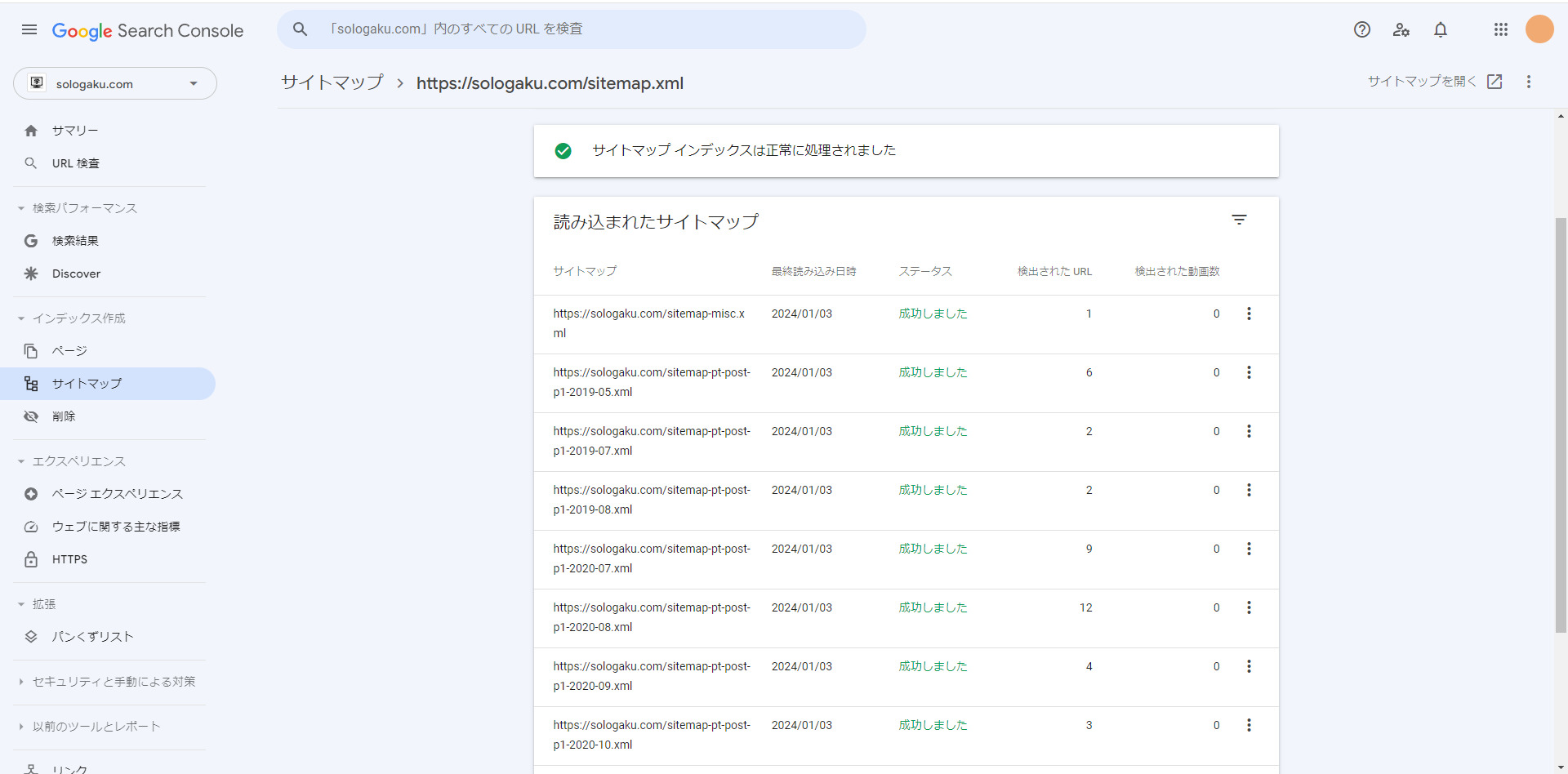Open more options for sitemap-misc.xml row
1568x774 pixels.
point(1249,314)
